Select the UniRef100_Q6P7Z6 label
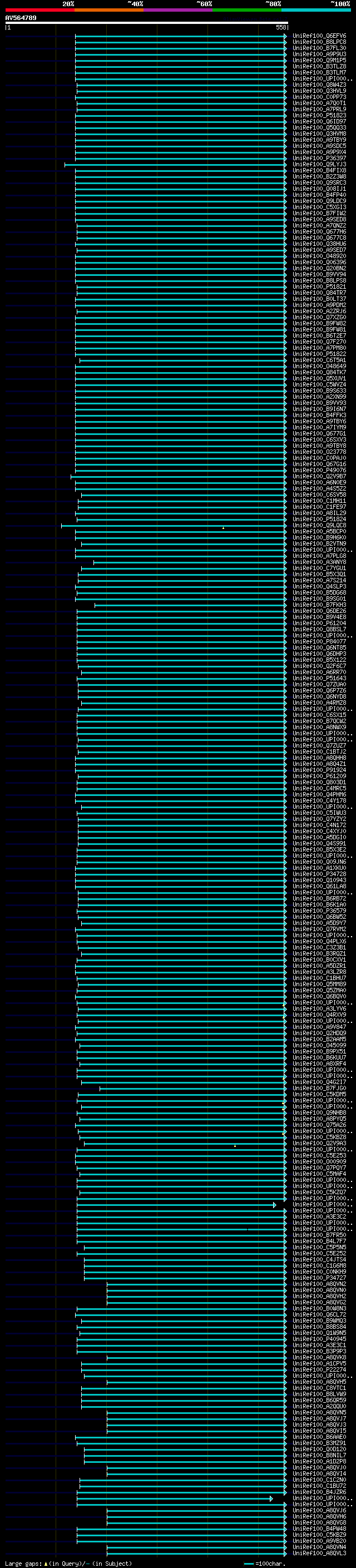Image resolution: width=356 pixels, height=1568 pixels. pyautogui.click(x=319, y=690)
